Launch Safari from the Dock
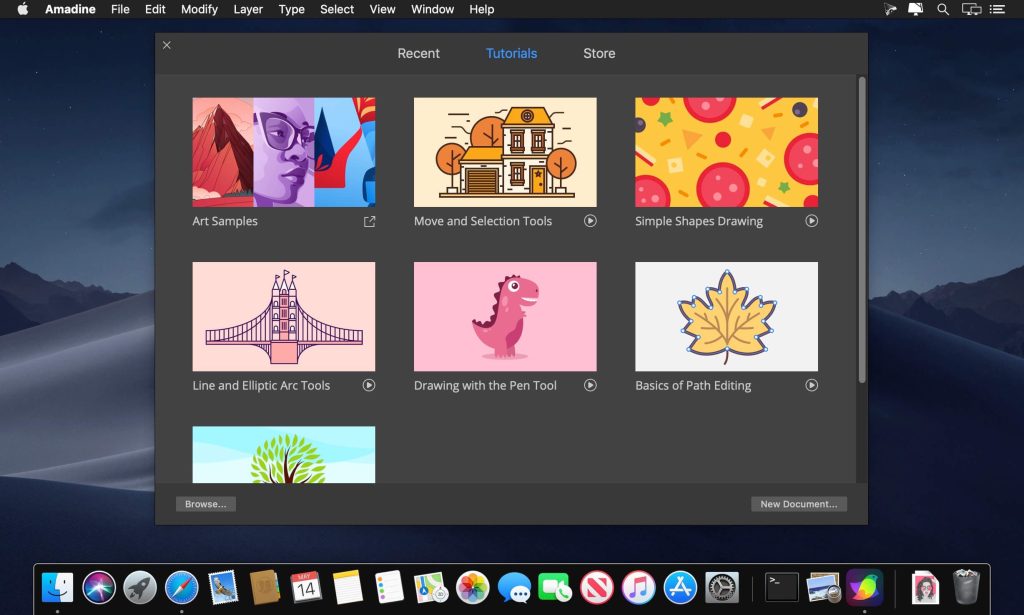Image resolution: width=1024 pixels, height=615 pixels. [x=181, y=587]
